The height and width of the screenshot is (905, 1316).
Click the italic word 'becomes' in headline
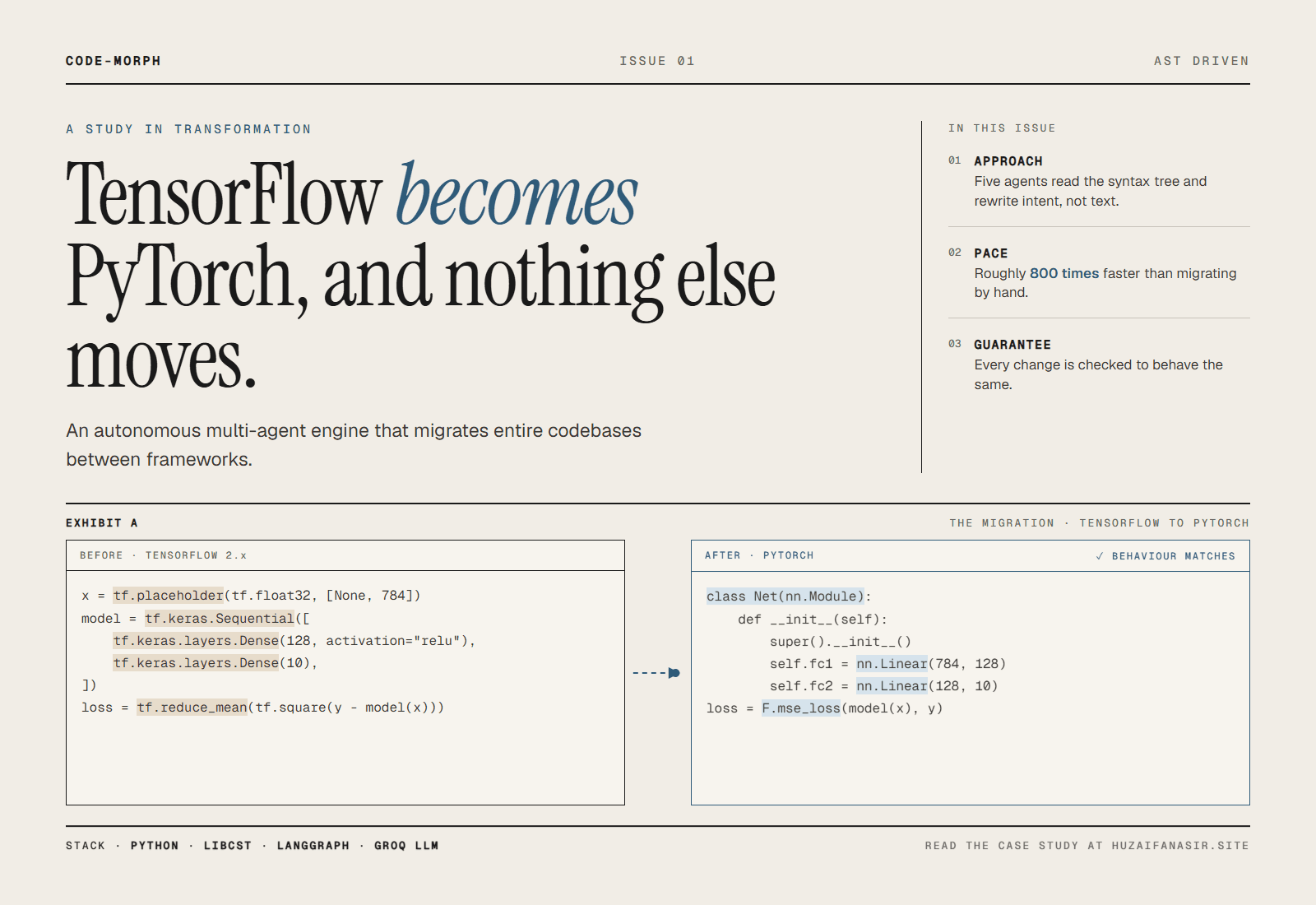tap(517, 194)
